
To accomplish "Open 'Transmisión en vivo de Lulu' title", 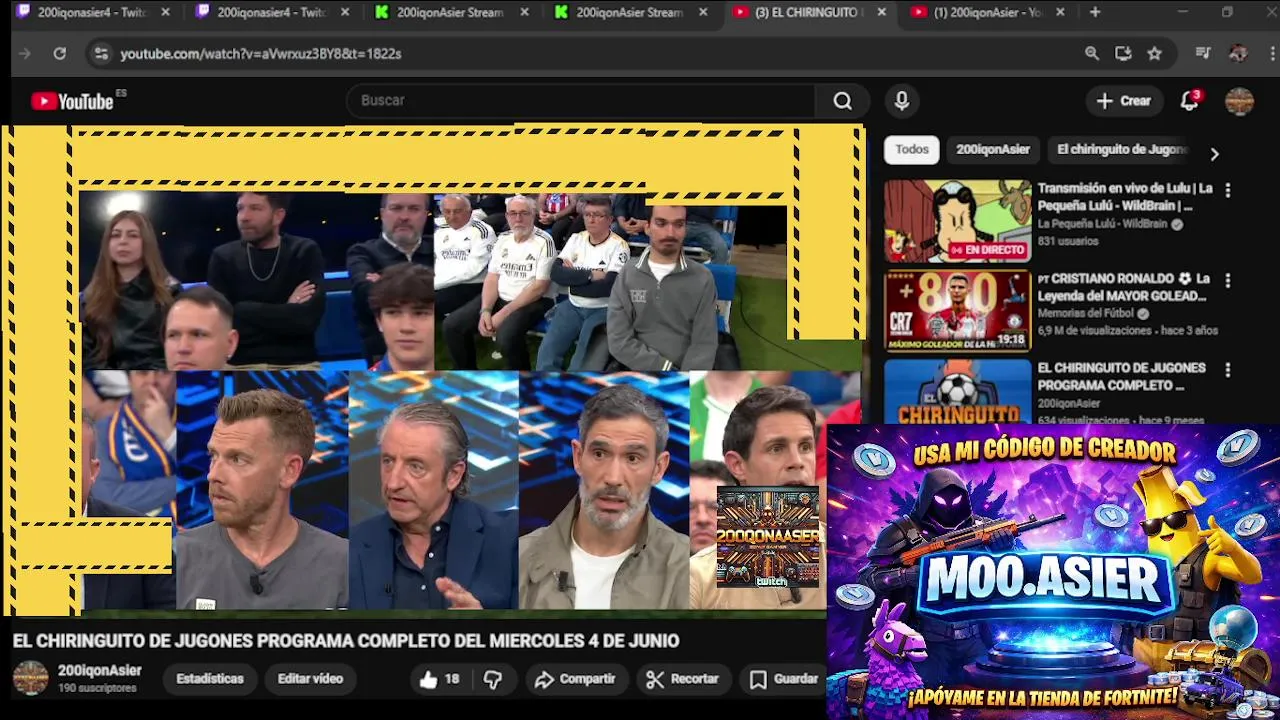I will tap(1125, 197).
